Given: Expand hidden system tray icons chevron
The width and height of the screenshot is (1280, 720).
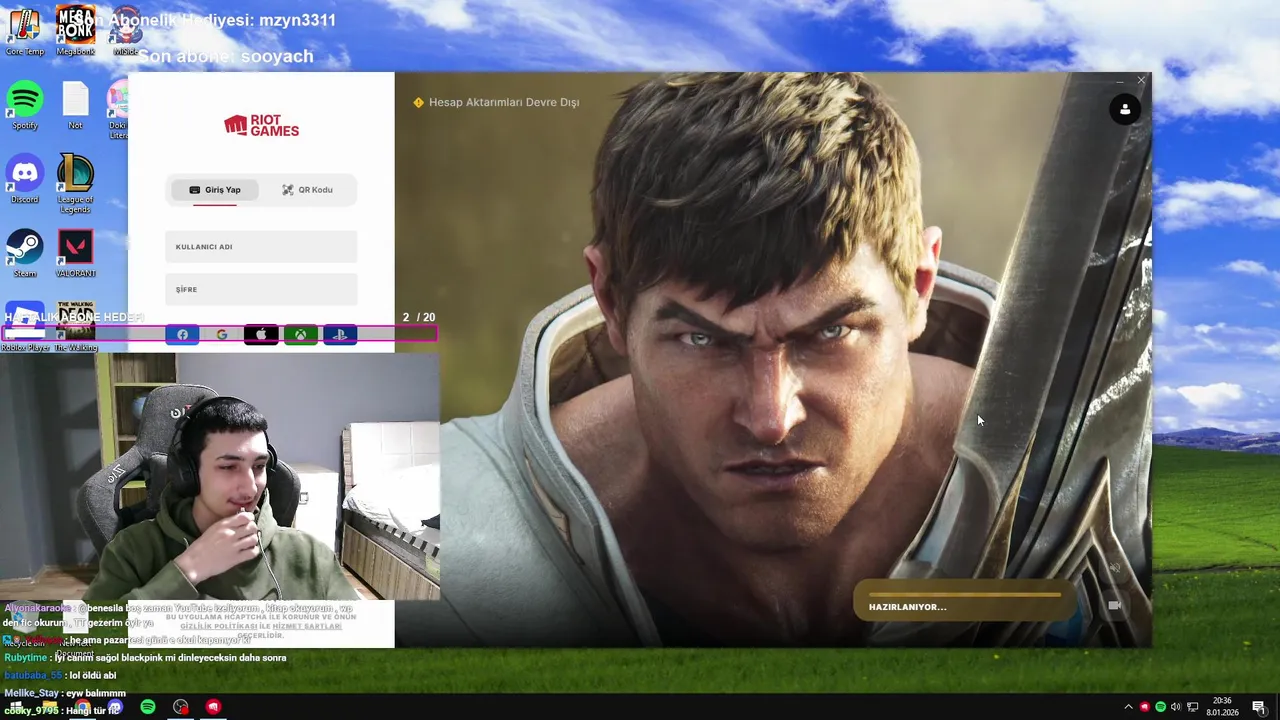Looking at the screenshot, I should 1128,707.
